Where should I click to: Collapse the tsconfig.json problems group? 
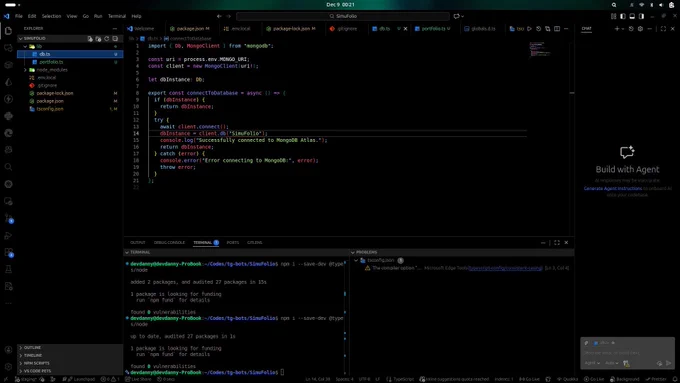pyautogui.click(x=356, y=260)
